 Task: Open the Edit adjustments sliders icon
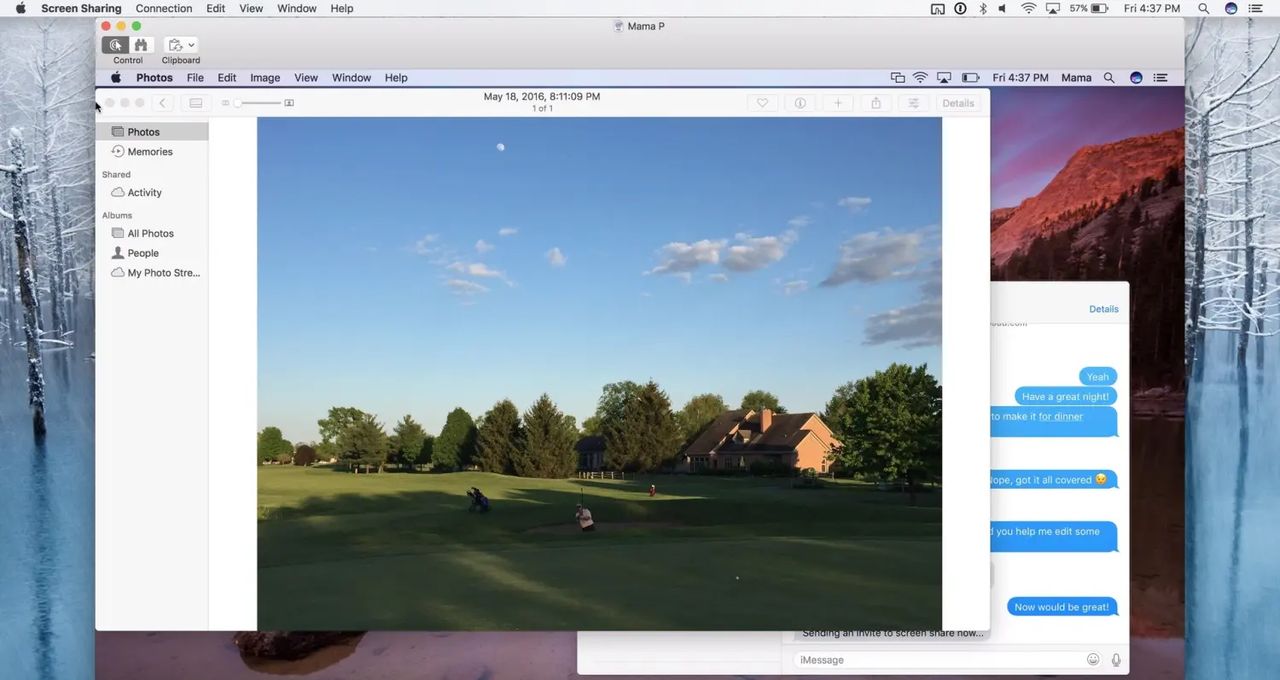coord(913,103)
